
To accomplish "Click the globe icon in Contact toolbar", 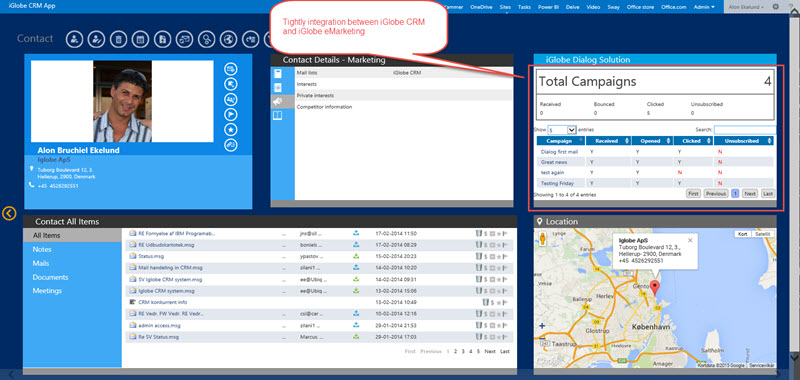I will 228,39.
